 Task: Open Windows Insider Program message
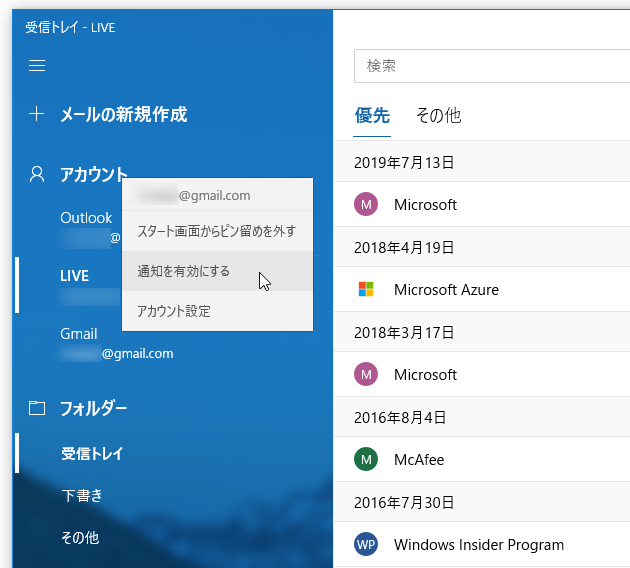coord(482,544)
